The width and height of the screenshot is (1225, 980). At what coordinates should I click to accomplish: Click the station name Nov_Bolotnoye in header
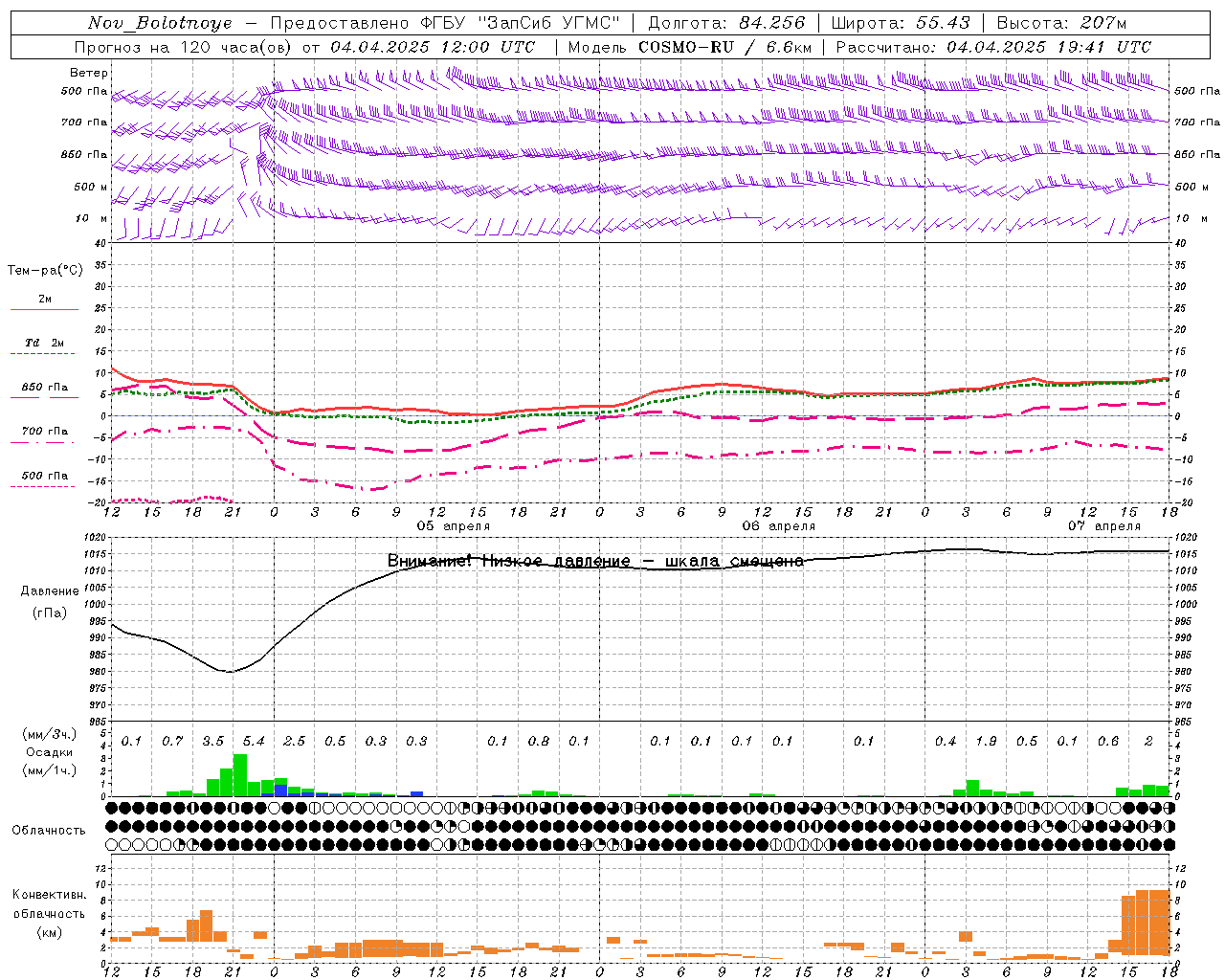pyautogui.click(x=160, y=23)
